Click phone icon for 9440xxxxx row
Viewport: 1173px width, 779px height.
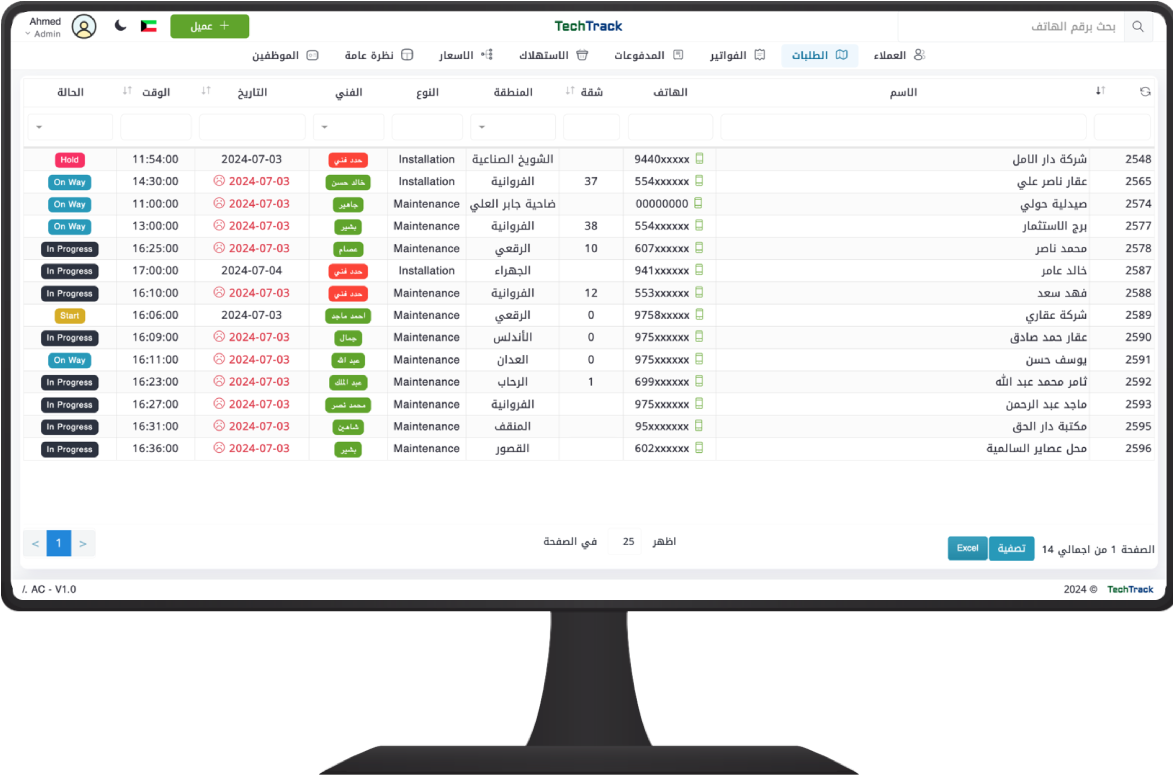tap(700, 159)
